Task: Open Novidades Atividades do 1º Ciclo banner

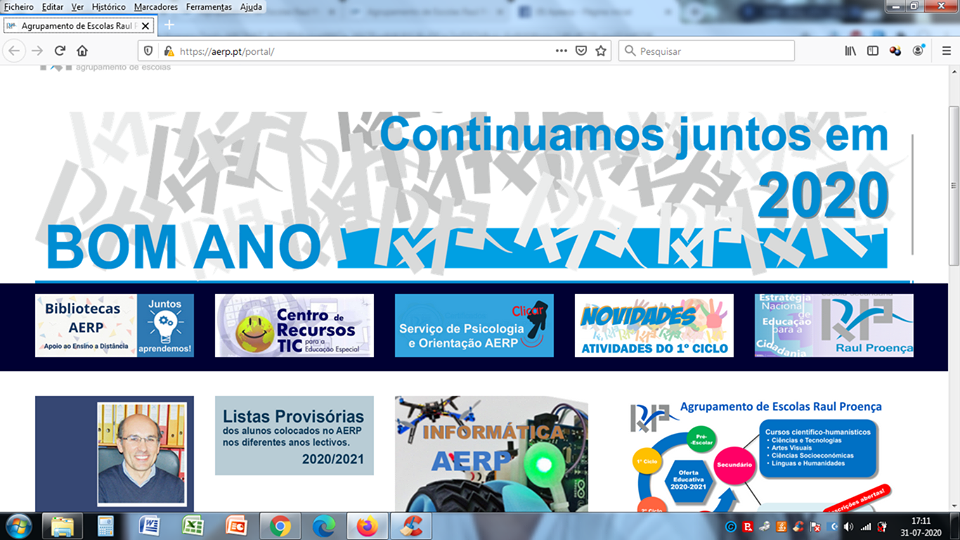Action: 654,326
